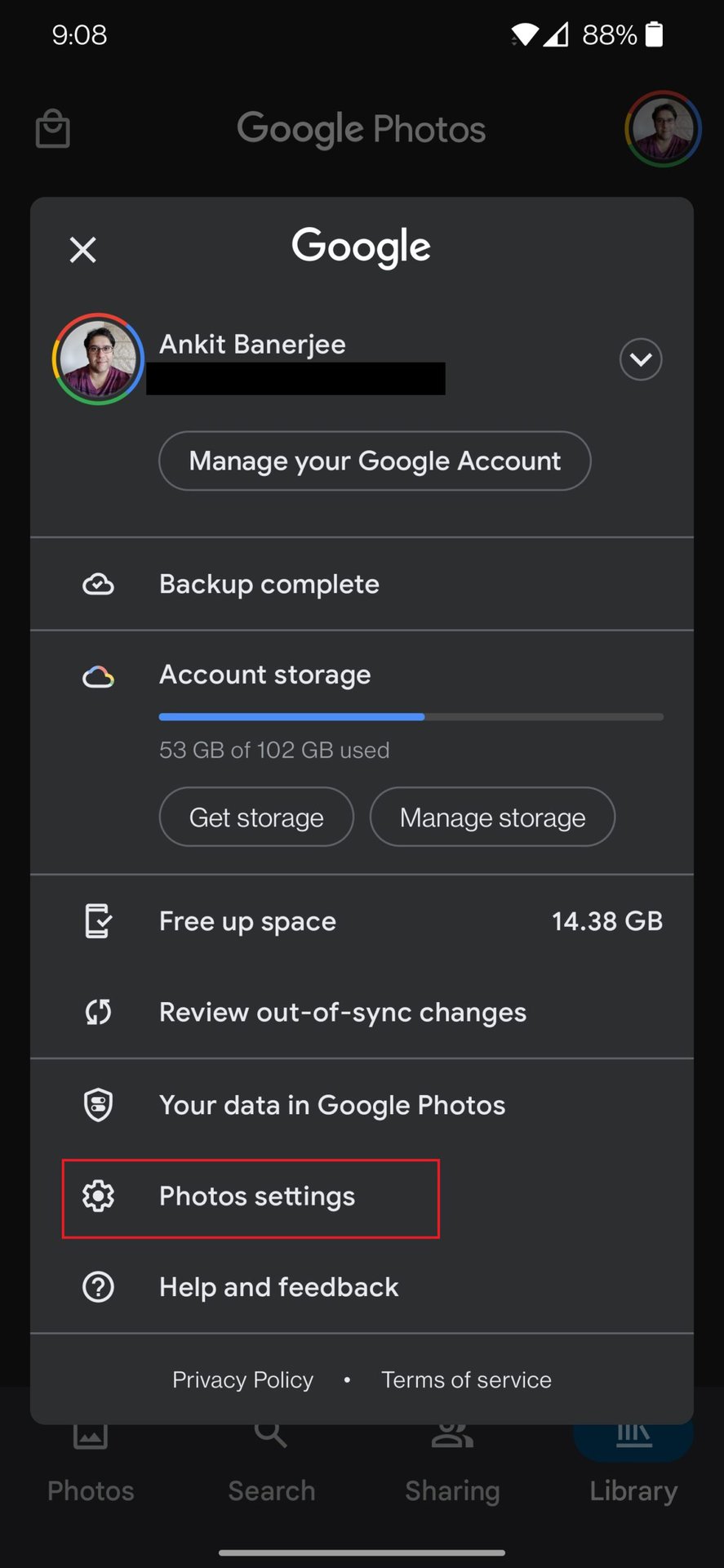Tap the data shield icon

tap(98, 1105)
